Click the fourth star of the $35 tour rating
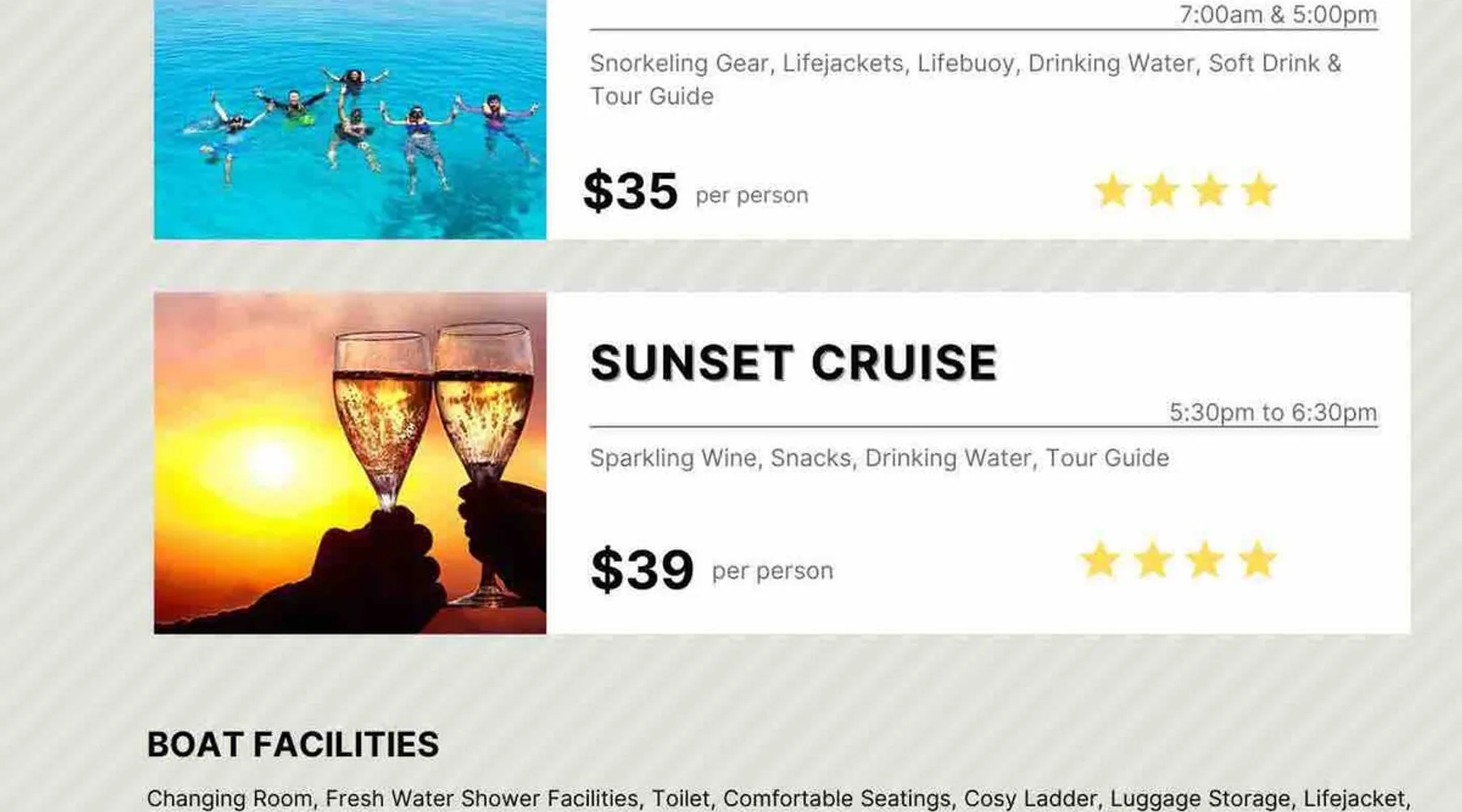Screen dimensions: 1462x812 point(1259,192)
